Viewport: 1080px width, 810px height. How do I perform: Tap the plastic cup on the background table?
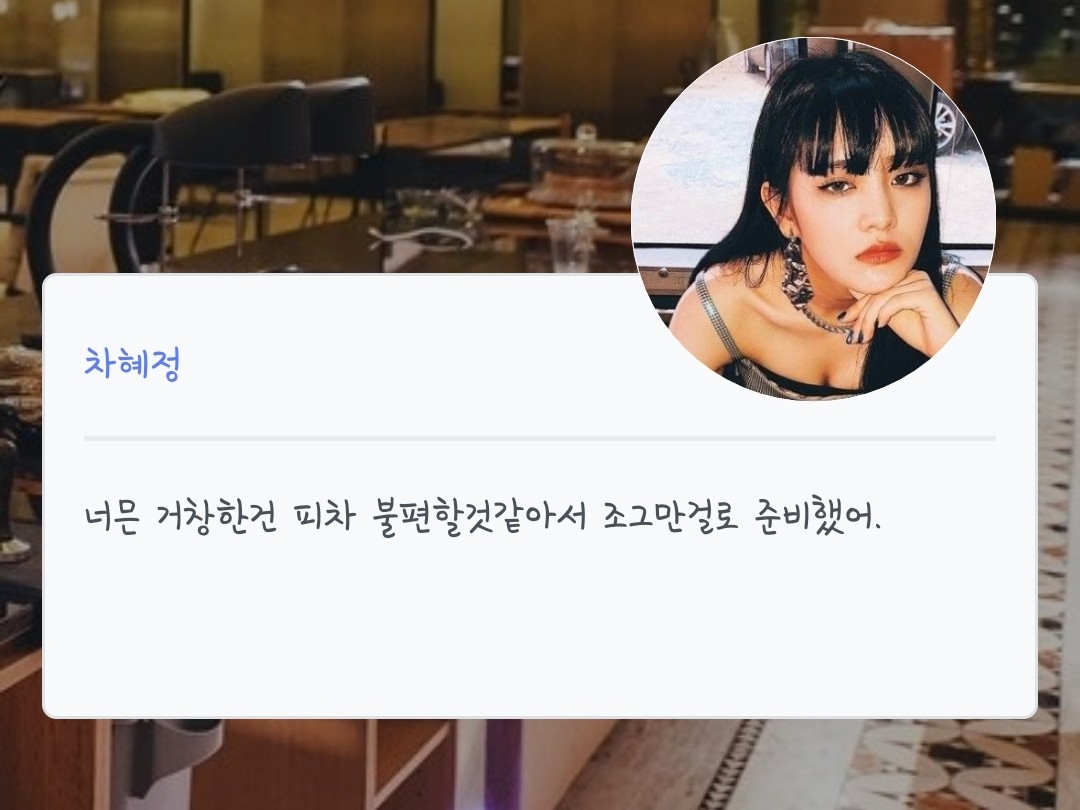pyautogui.click(x=570, y=245)
